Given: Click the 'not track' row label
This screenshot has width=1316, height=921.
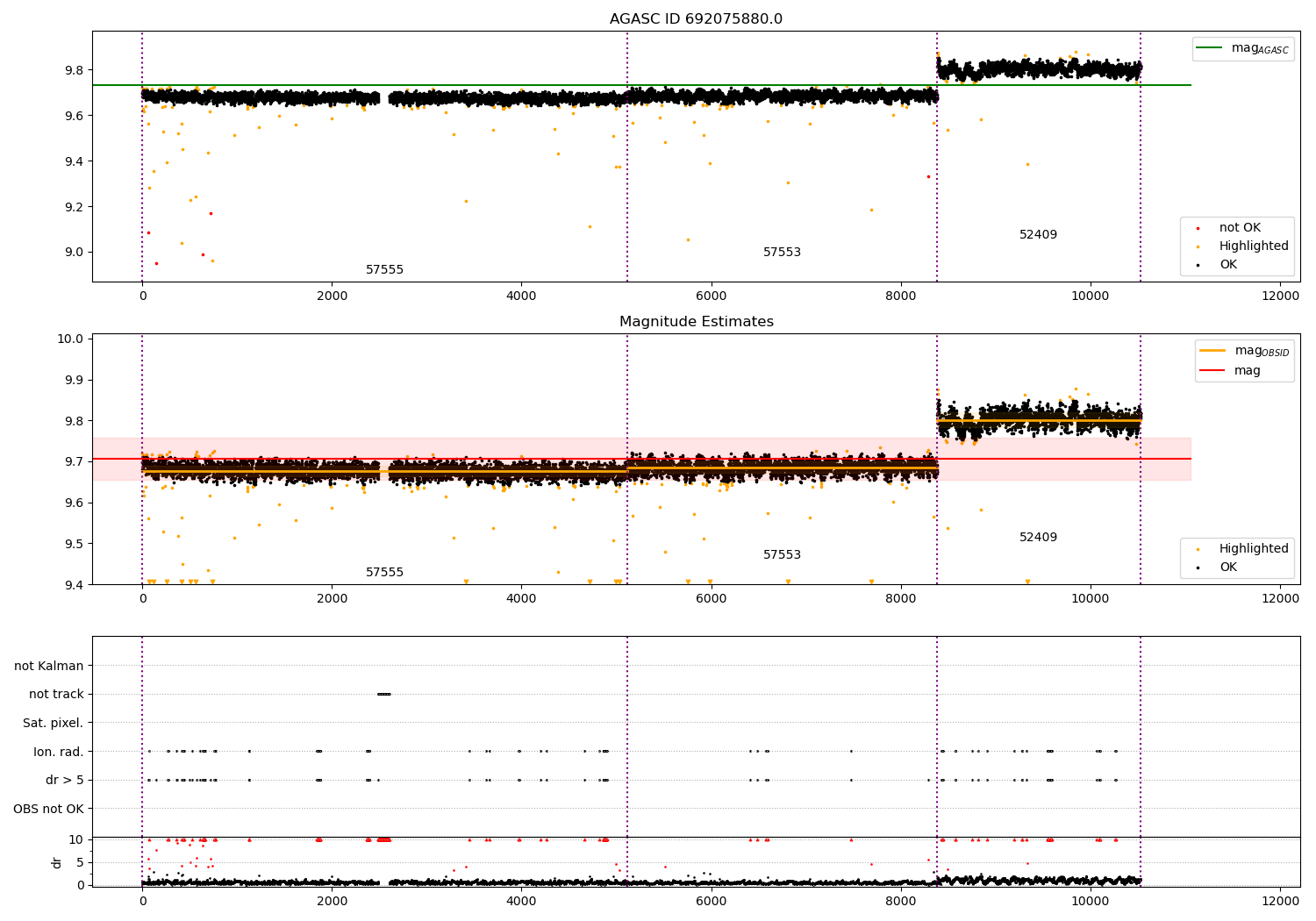Looking at the screenshot, I should click(56, 695).
